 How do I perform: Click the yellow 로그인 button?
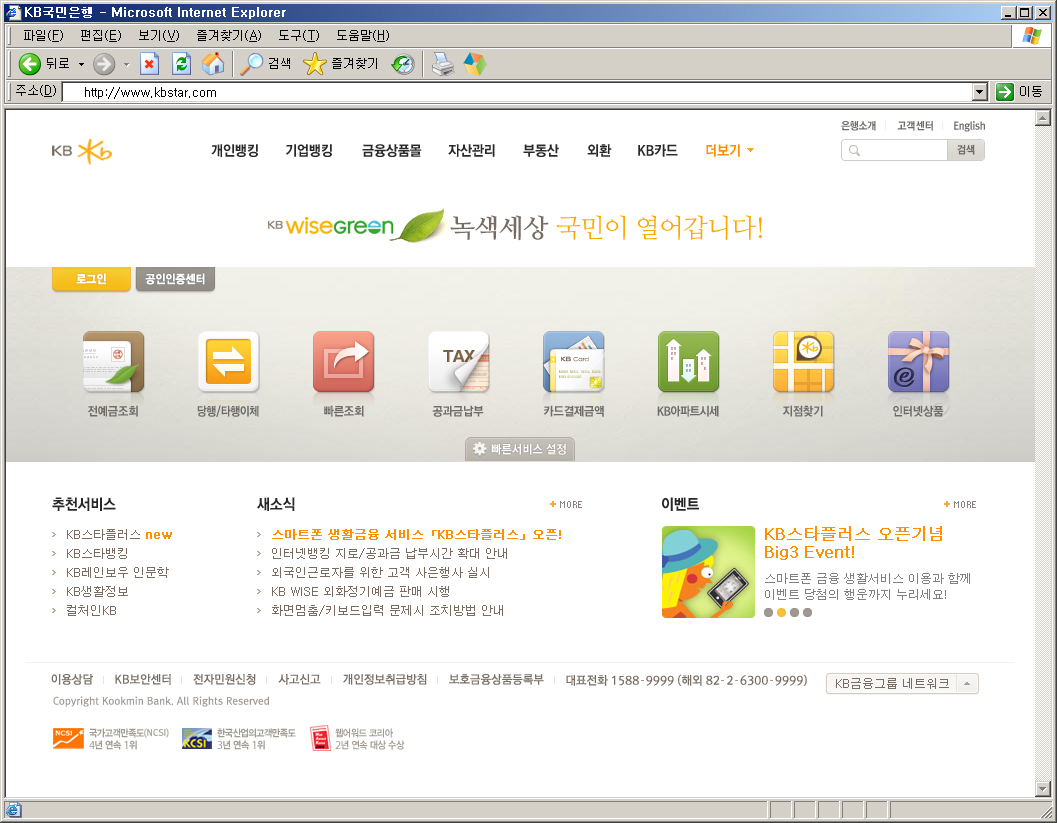tap(91, 279)
